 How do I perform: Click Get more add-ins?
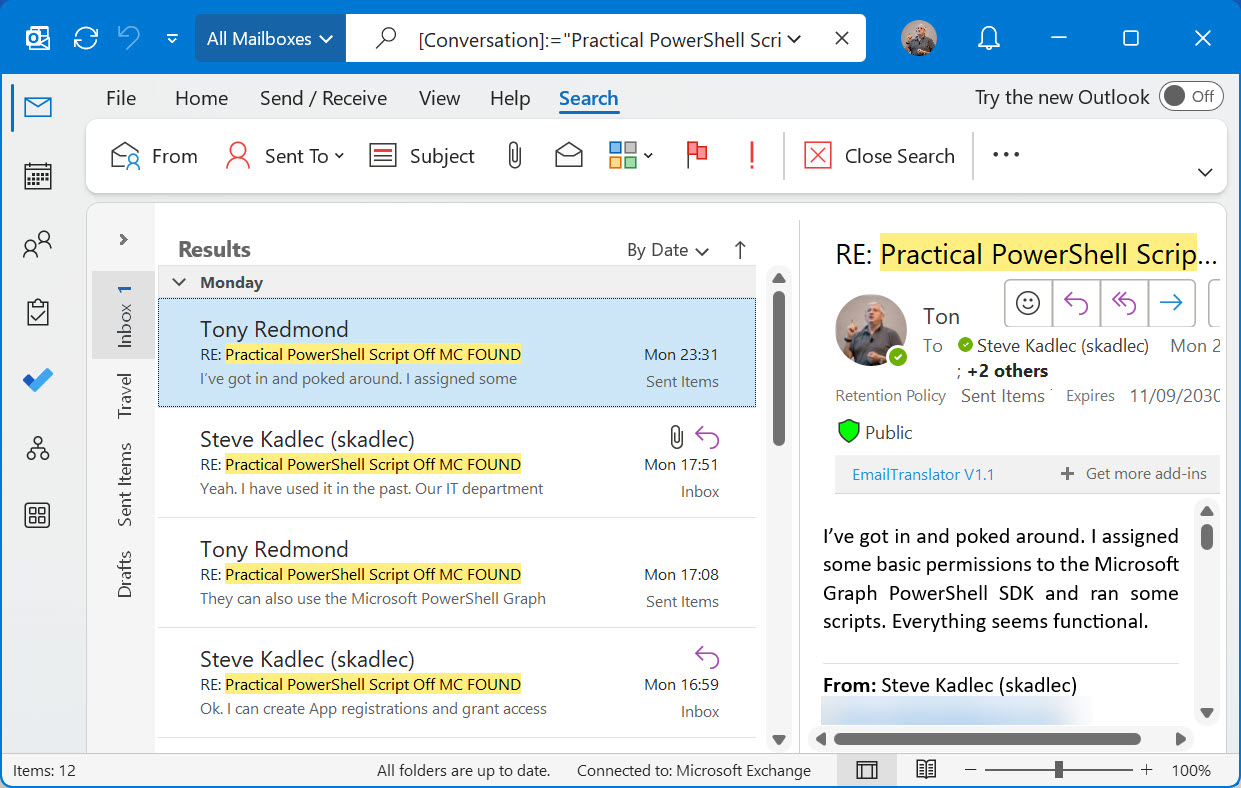pyautogui.click(x=1134, y=474)
